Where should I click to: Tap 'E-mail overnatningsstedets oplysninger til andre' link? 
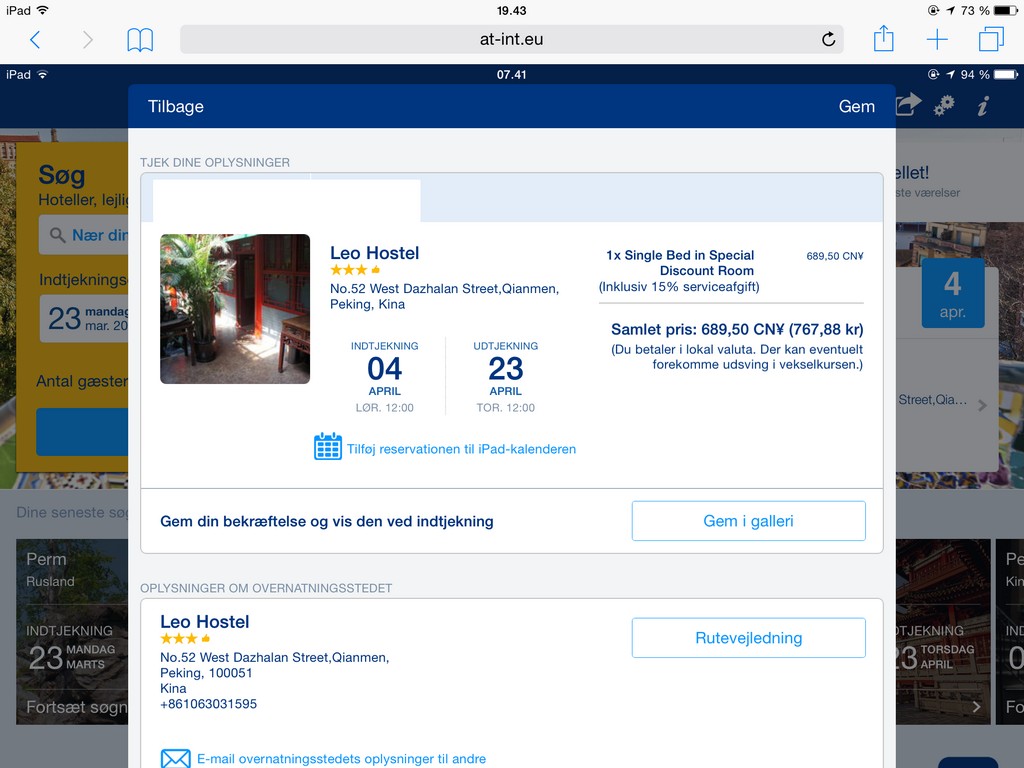[342, 759]
